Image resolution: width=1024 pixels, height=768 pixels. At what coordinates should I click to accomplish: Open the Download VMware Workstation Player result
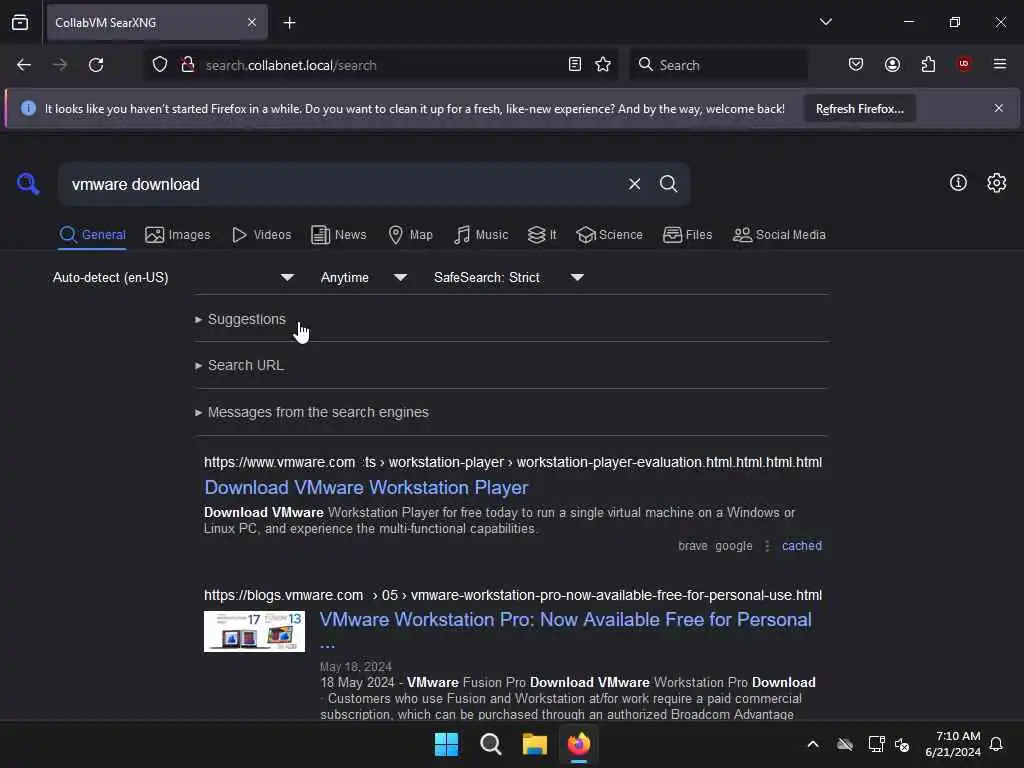366,488
